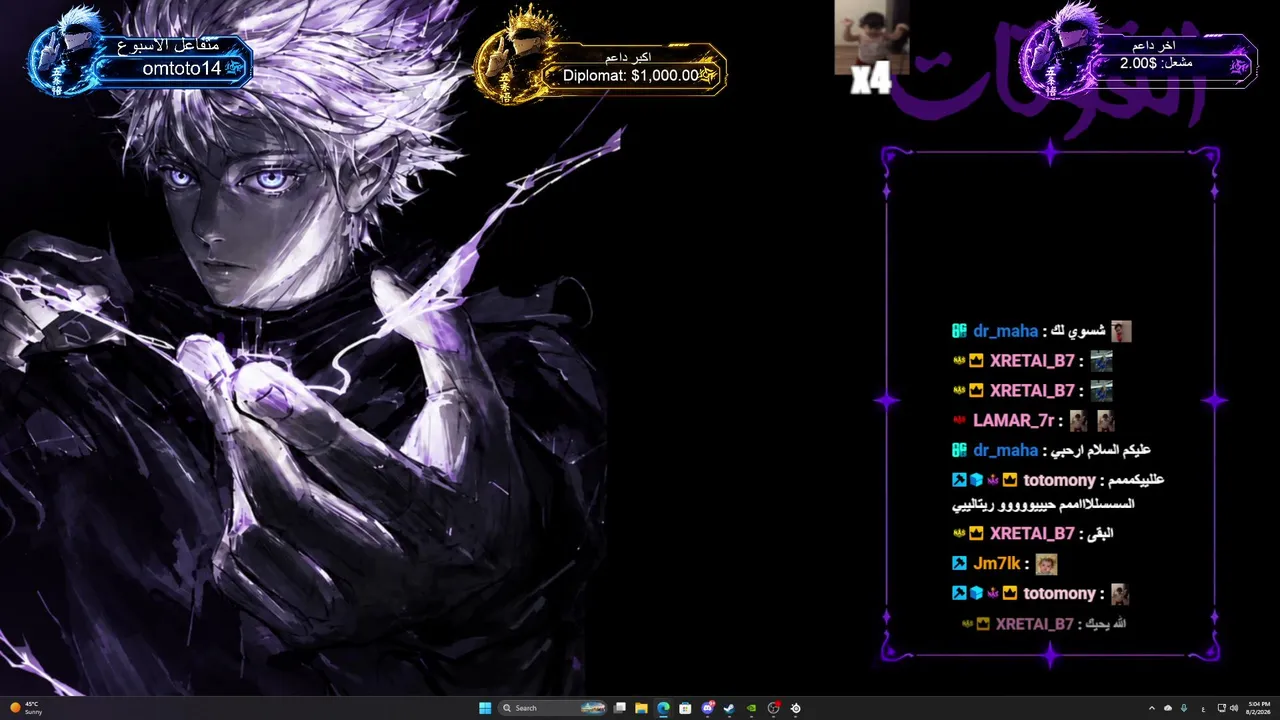This screenshot has width=1280, height=720.
Task: Switch the Arabic keyboard language indicator
Action: pyautogui.click(x=1202, y=708)
